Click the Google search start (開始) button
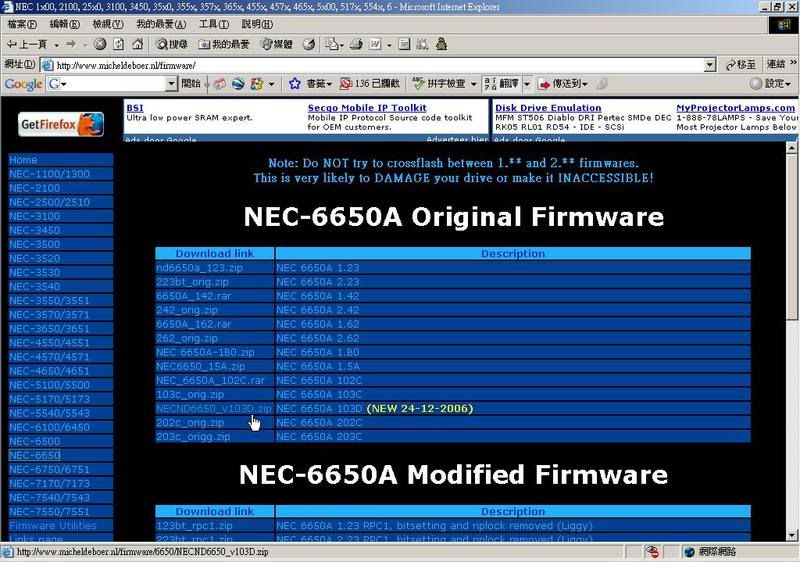The width and height of the screenshot is (800, 562). coord(191,84)
